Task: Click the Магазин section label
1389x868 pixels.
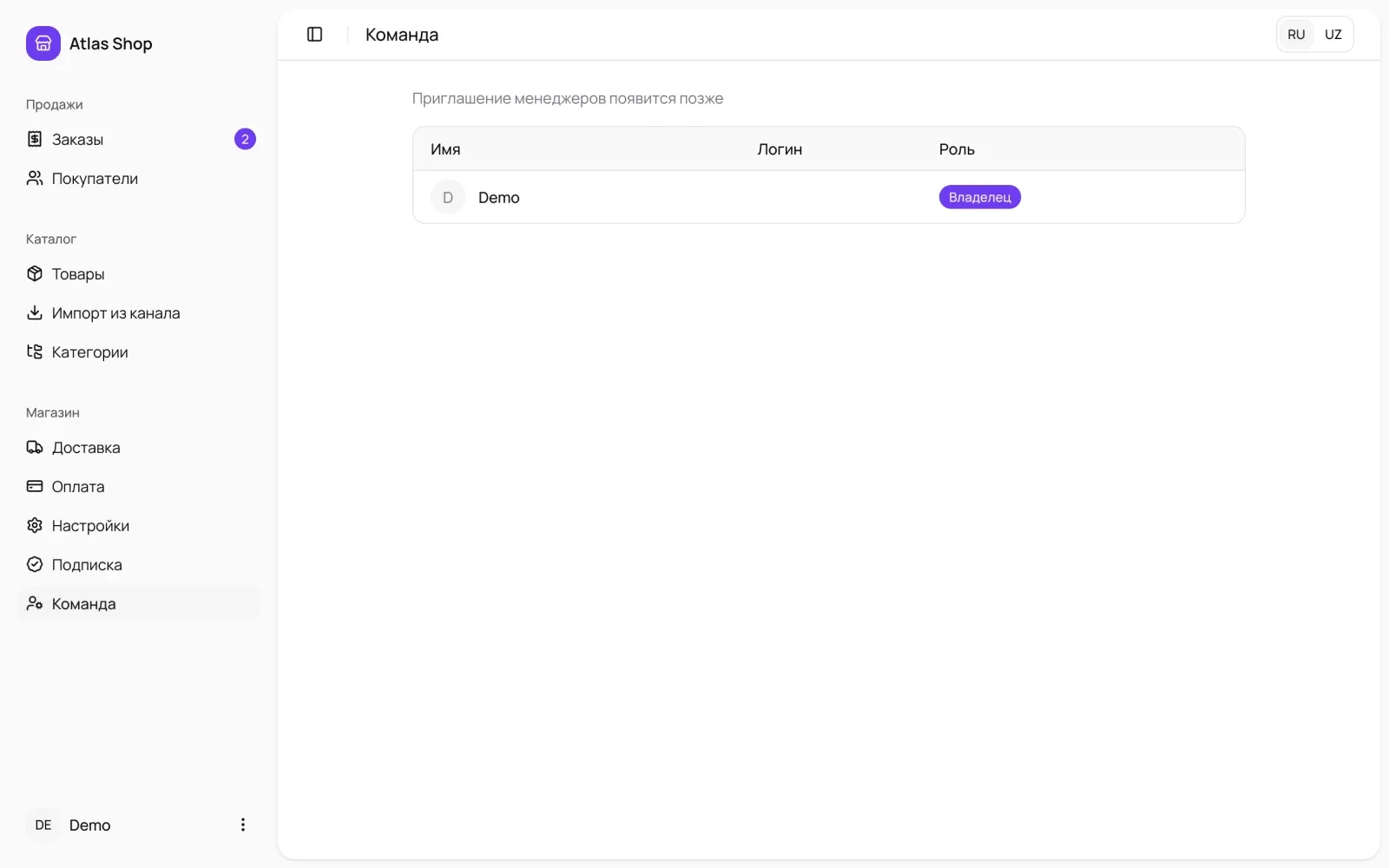Action: pyautogui.click(x=53, y=412)
